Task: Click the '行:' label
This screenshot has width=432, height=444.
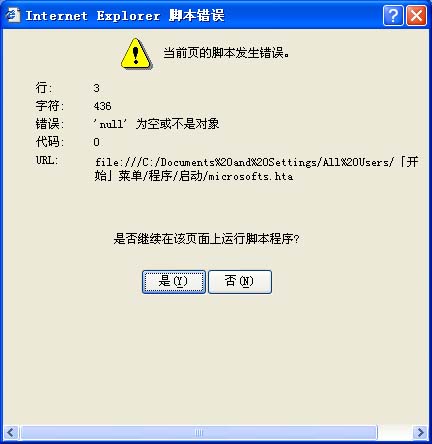Action: (x=44, y=88)
